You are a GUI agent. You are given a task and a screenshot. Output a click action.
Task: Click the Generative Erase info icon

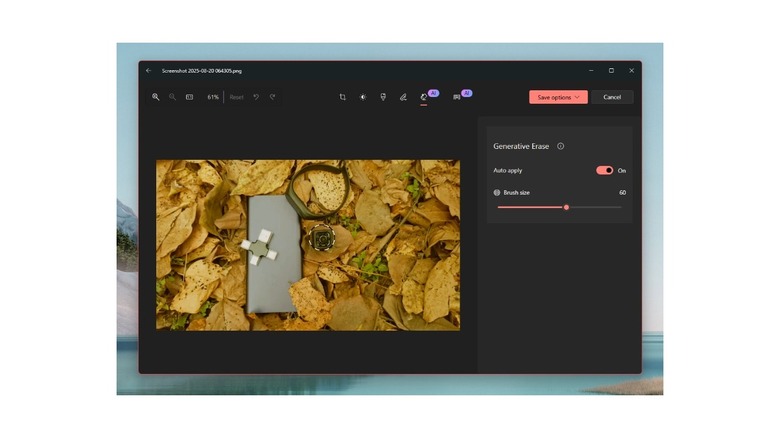tap(560, 146)
